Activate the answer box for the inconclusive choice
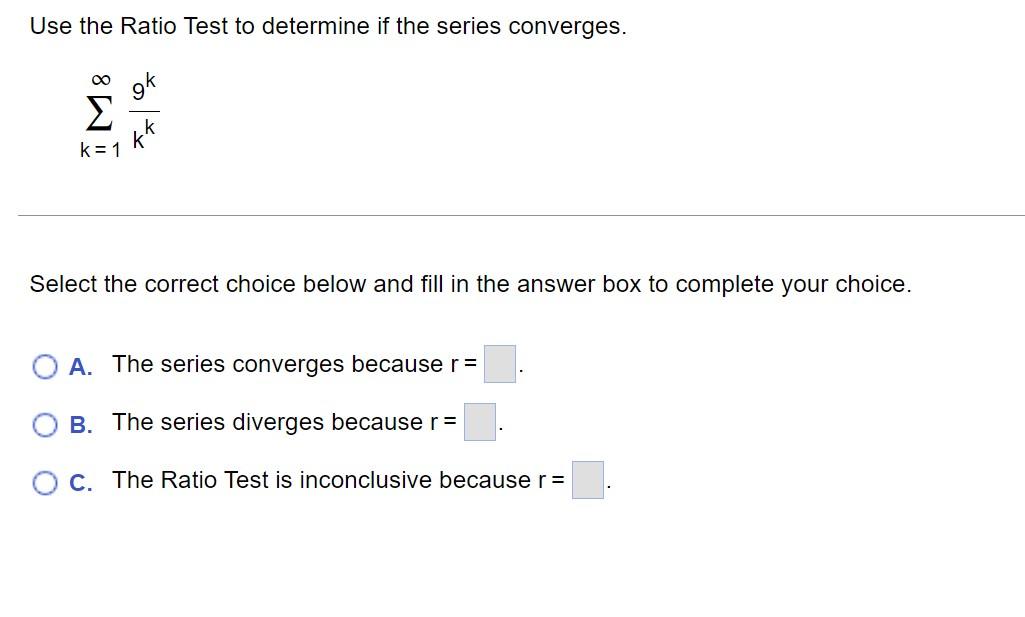Screen dimensions: 1025x617 tap(588, 480)
